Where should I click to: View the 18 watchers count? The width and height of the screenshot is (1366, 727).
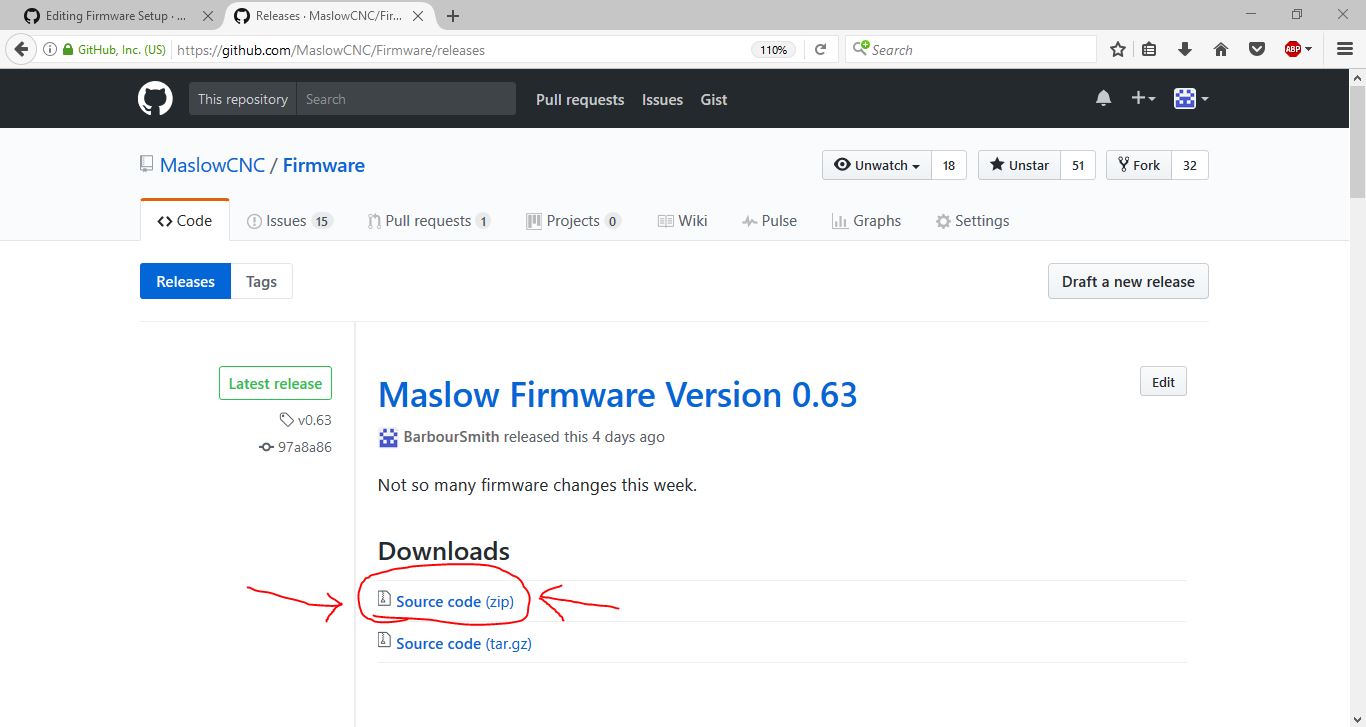click(x=949, y=165)
